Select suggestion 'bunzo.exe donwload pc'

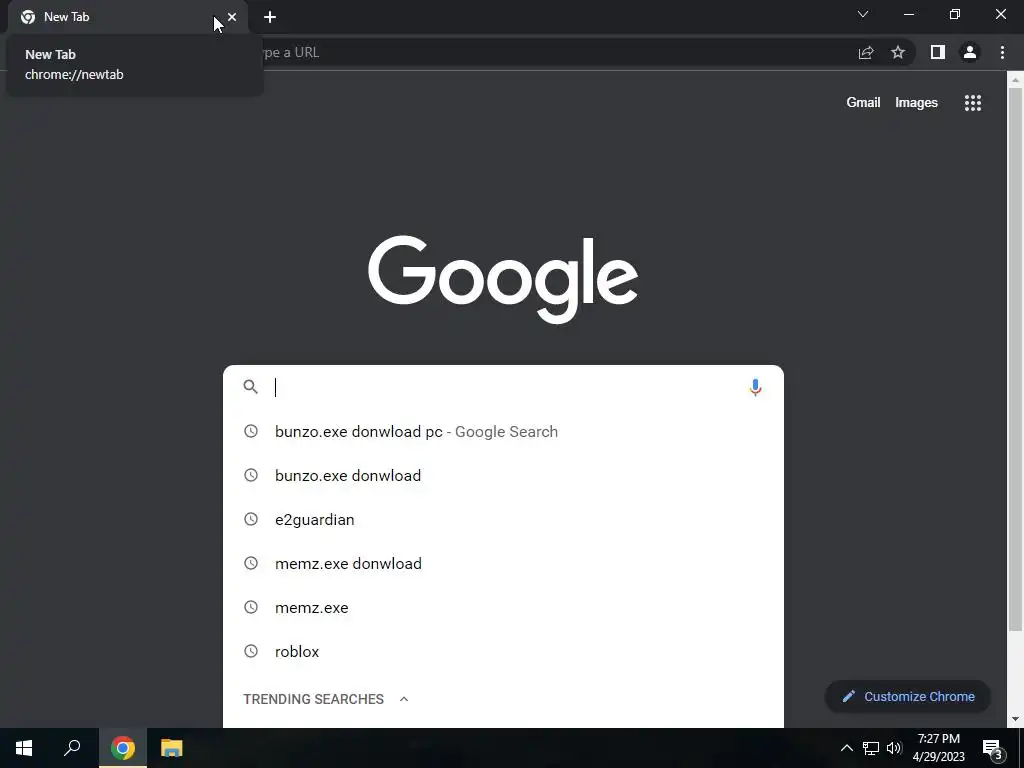[x=503, y=432]
